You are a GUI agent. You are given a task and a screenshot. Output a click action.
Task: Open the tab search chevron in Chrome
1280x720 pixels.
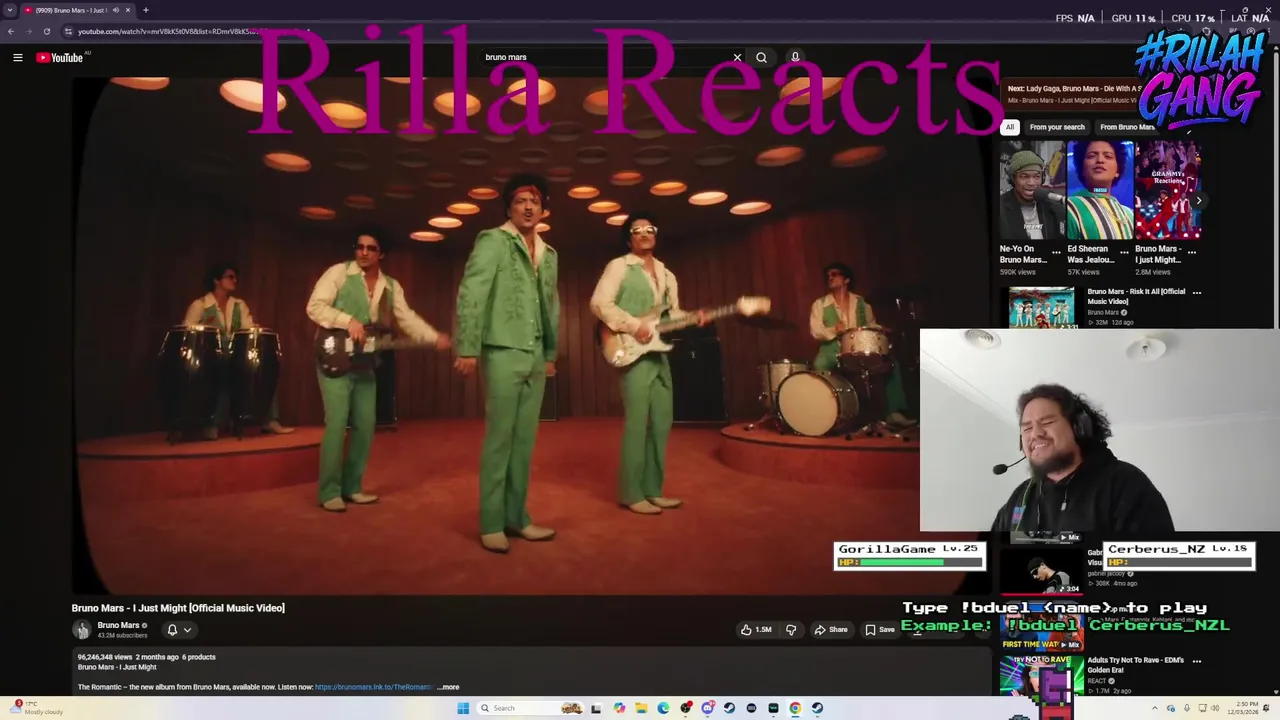(10, 10)
